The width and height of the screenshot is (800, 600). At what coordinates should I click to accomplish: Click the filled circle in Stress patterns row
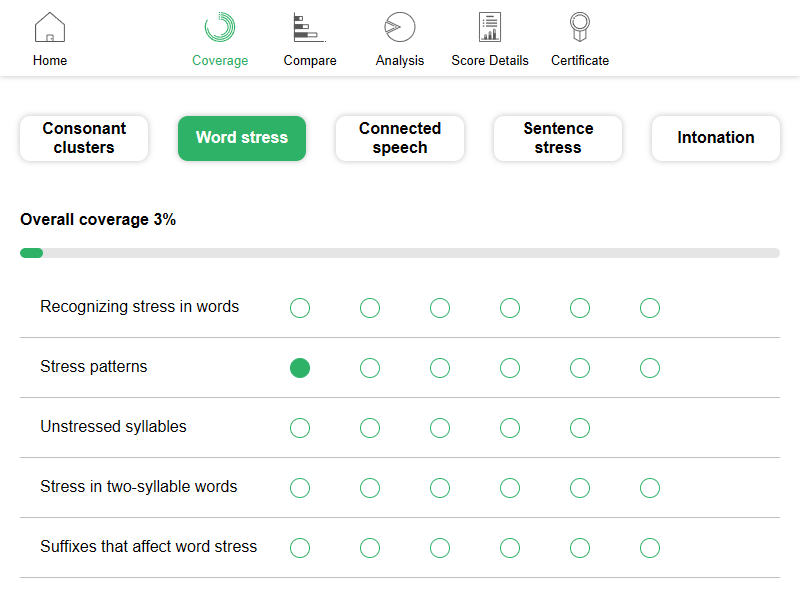pyautogui.click(x=300, y=368)
